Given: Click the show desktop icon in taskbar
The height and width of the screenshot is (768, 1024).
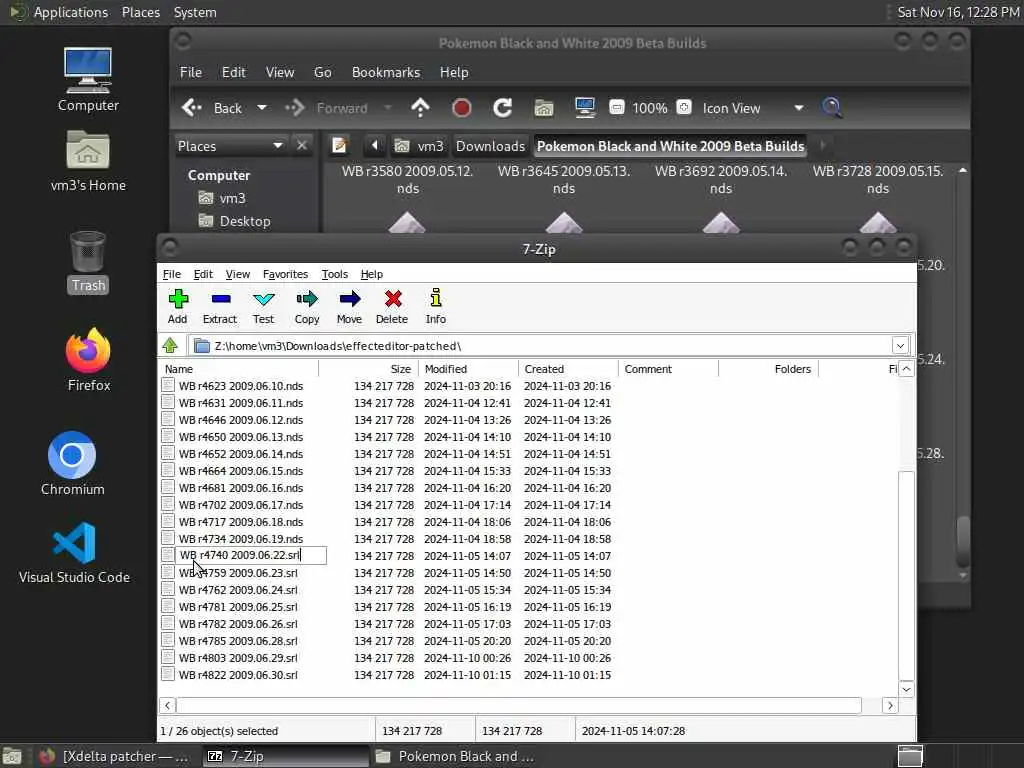Looking at the screenshot, I should (x=12, y=756).
